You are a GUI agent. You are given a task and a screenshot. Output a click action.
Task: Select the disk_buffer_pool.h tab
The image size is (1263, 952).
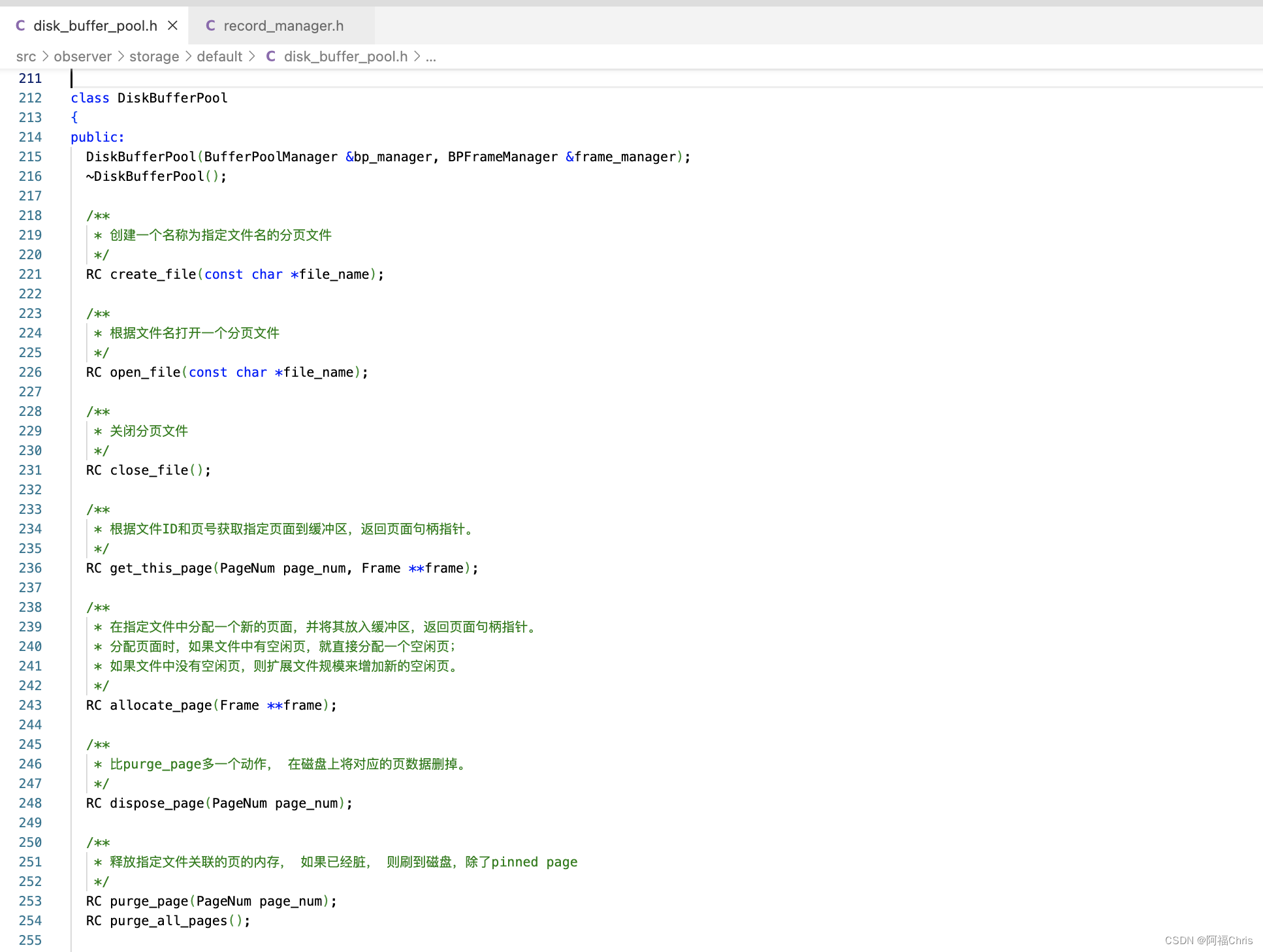[x=95, y=25]
